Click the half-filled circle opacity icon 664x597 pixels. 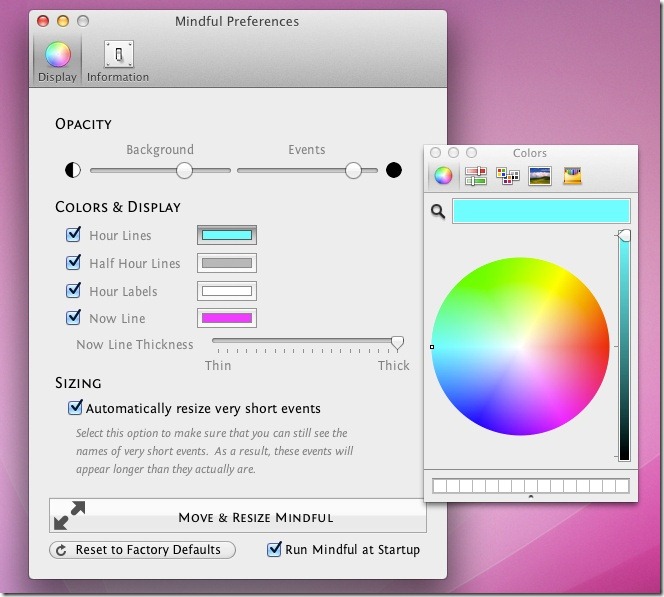pyautogui.click(x=73, y=170)
